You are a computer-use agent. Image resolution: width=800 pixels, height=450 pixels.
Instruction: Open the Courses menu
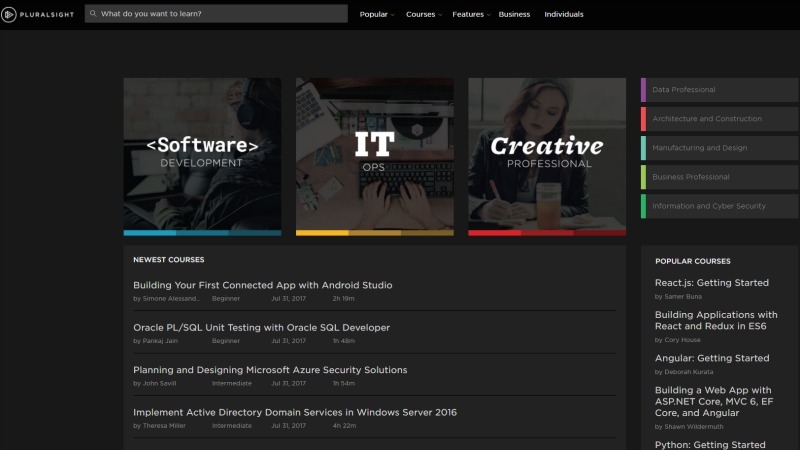tap(420, 14)
